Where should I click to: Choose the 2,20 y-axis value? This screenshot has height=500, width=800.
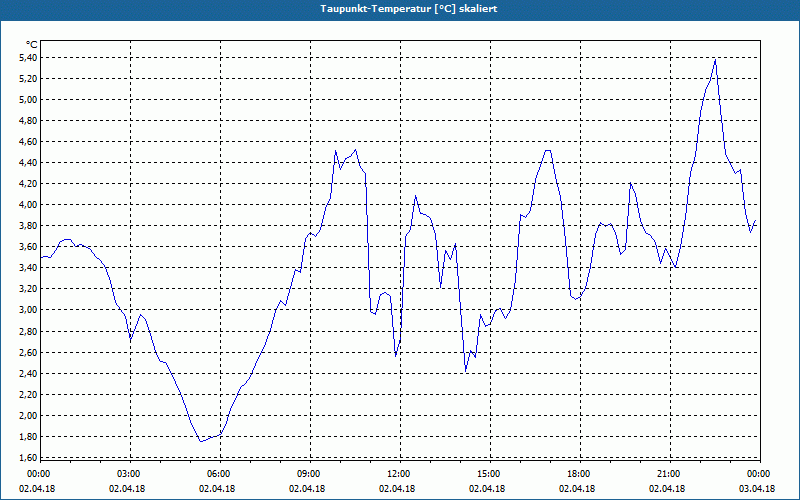pyautogui.click(x=29, y=394)
